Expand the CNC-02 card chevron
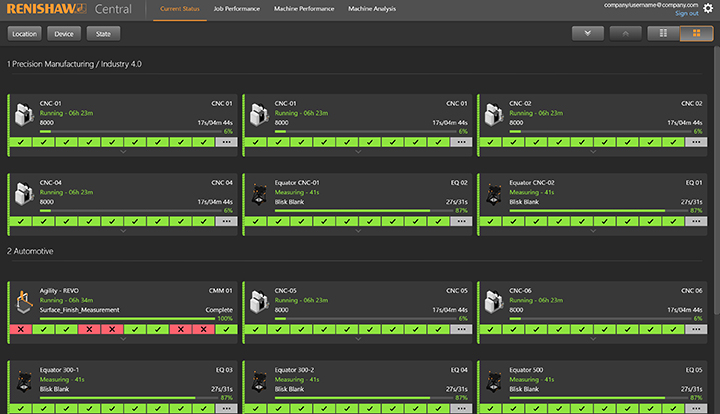The height and width of the screenshot is (414, 720). (593, 152)
